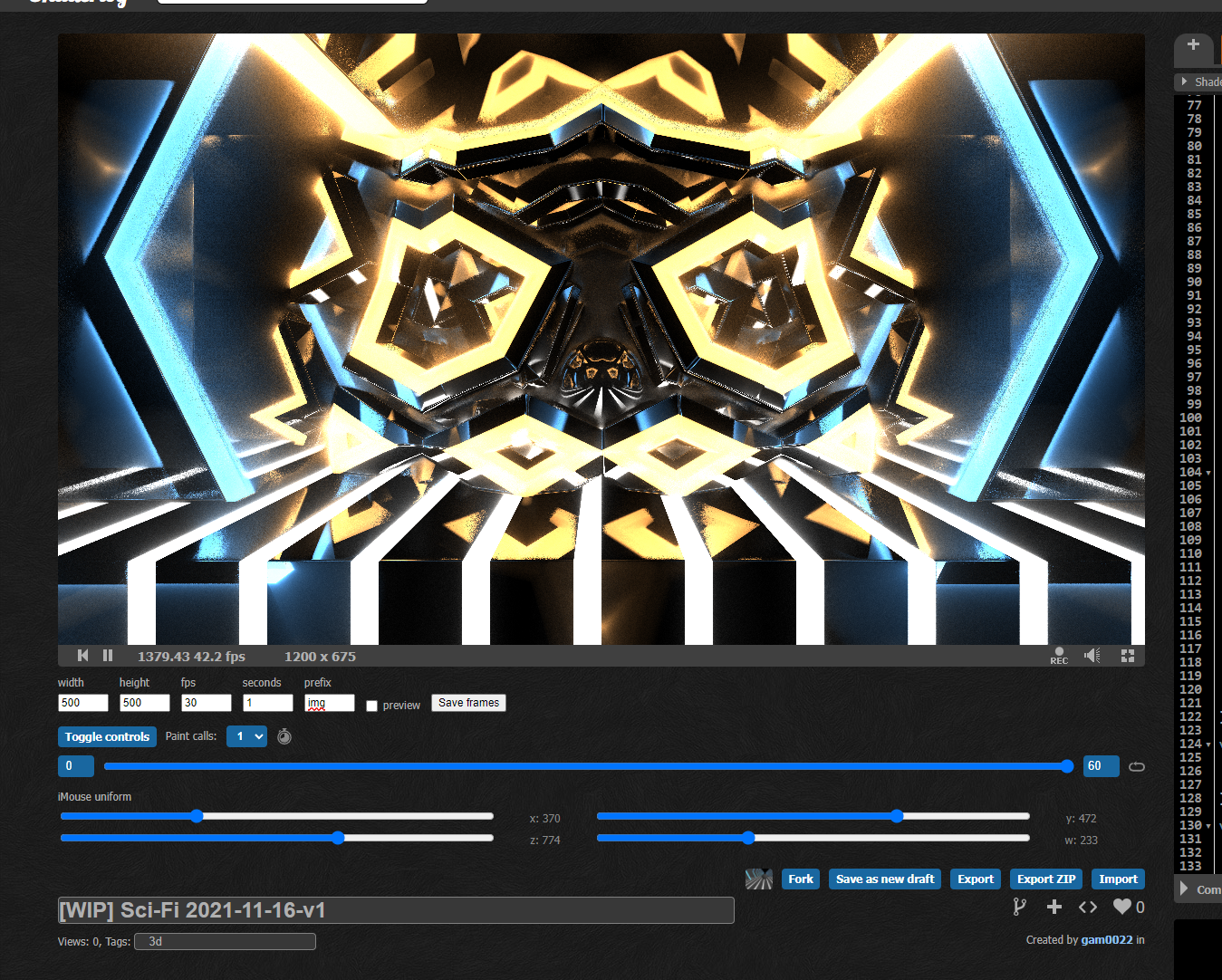Click the Export ZIP button
1222x980 pixels.
tap(1045, 879)
